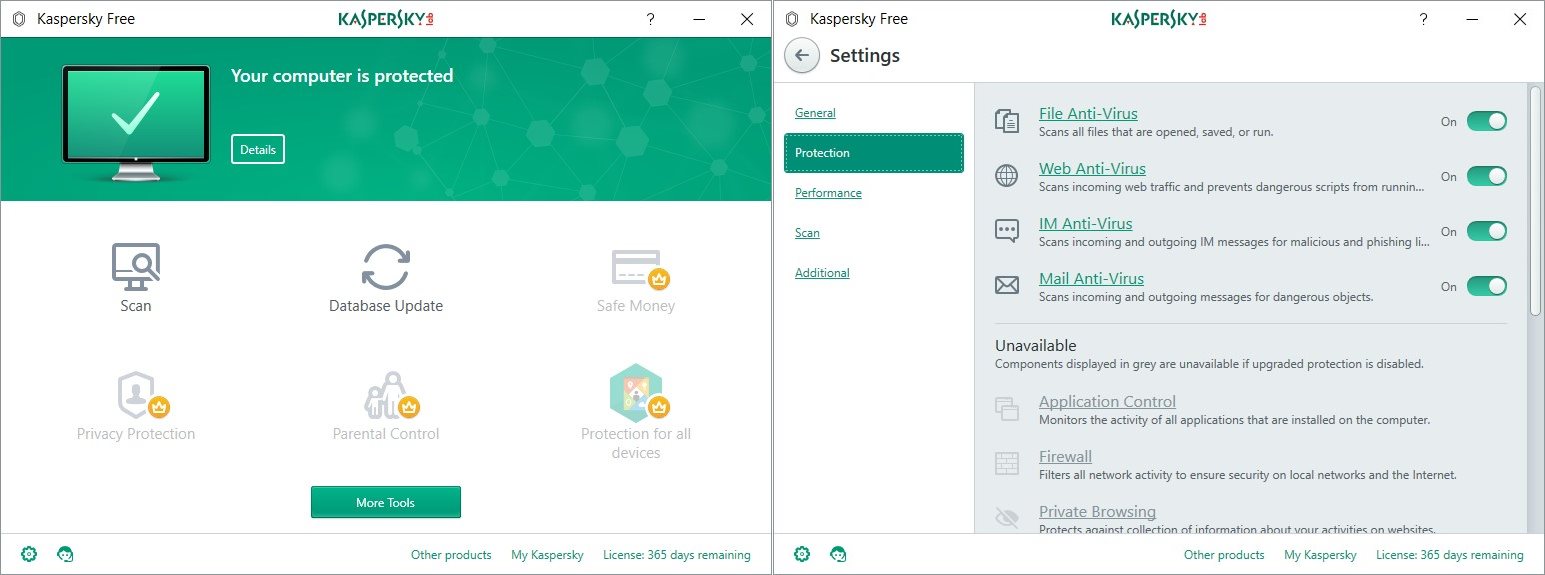This screenshot has height=575, width=1545.
Task: Click My Kaspersky in main window footer
Action: 547,554
